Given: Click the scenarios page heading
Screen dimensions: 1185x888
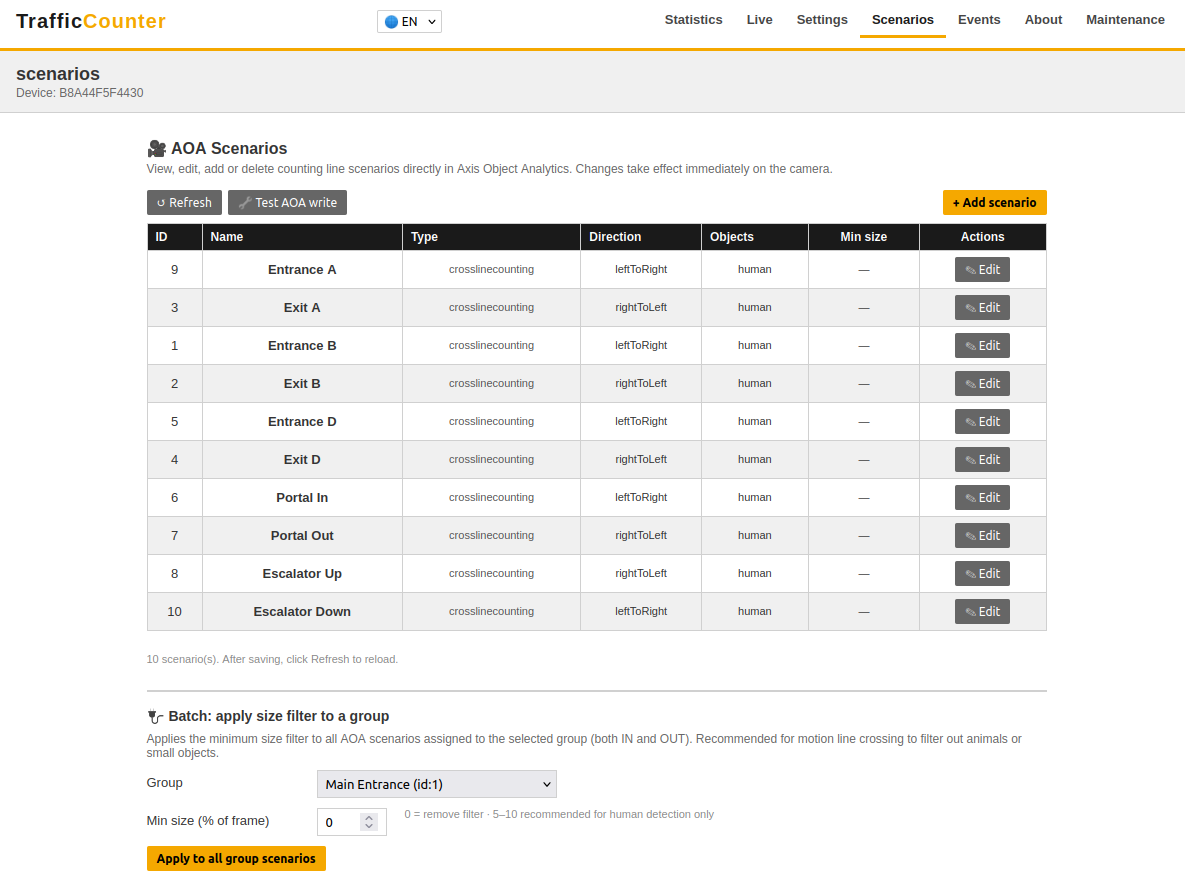Looking at the screenshot, I should (x=58, y=73).
